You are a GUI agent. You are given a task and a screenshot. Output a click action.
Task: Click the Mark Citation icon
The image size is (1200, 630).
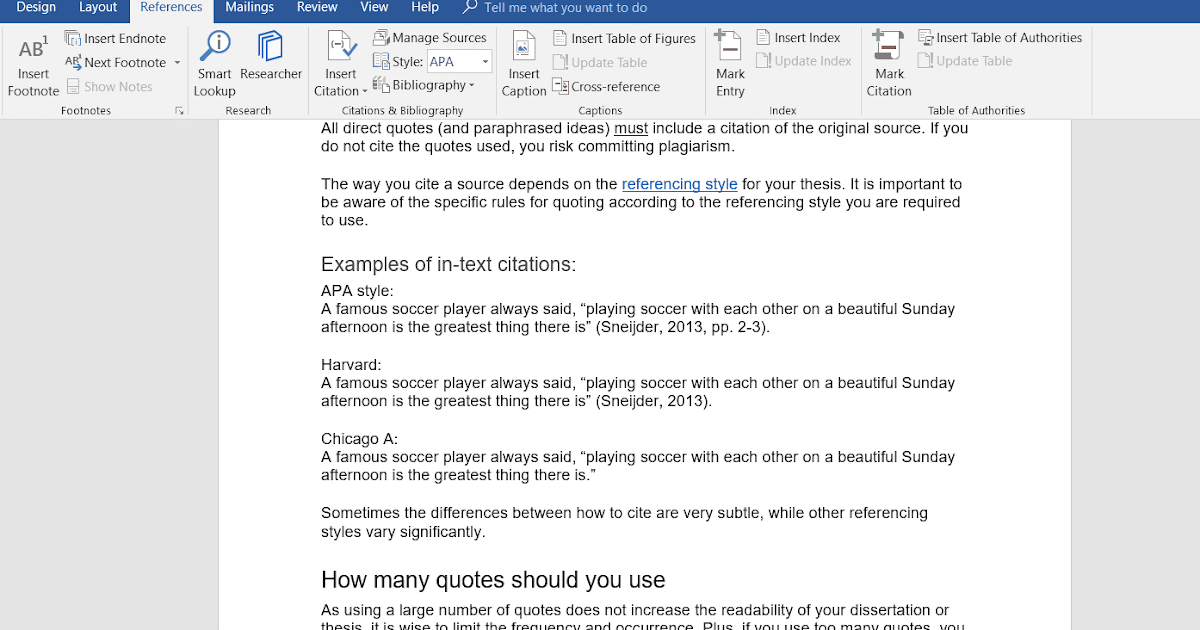889,47
